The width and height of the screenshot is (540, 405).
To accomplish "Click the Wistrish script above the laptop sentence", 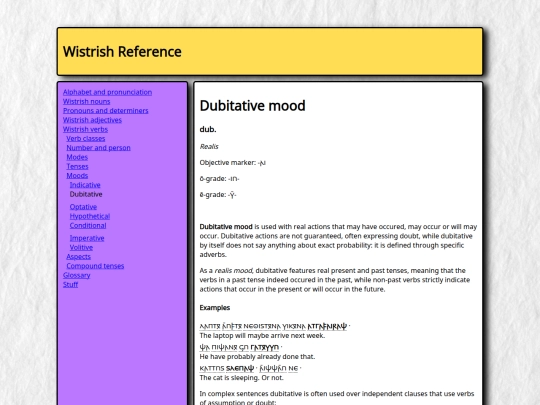I will coord(275,326).
